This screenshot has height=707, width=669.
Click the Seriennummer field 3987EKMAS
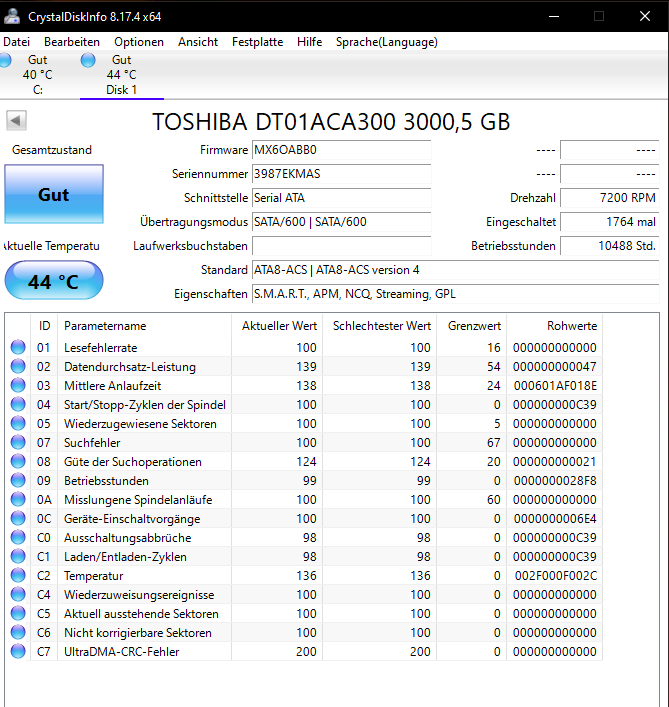[x=341, y=174]
